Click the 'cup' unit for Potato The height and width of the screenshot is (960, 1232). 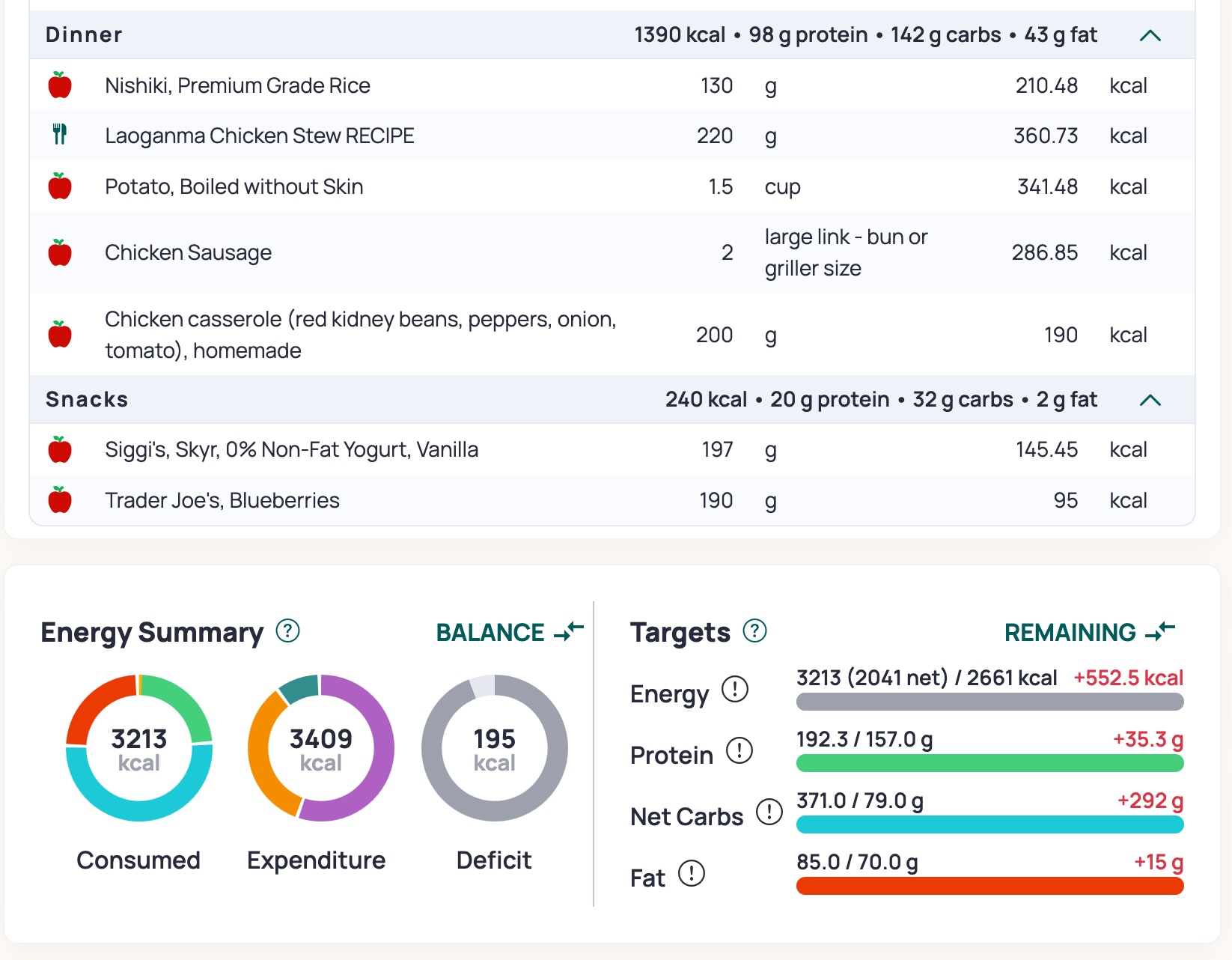tap(782, 186)
